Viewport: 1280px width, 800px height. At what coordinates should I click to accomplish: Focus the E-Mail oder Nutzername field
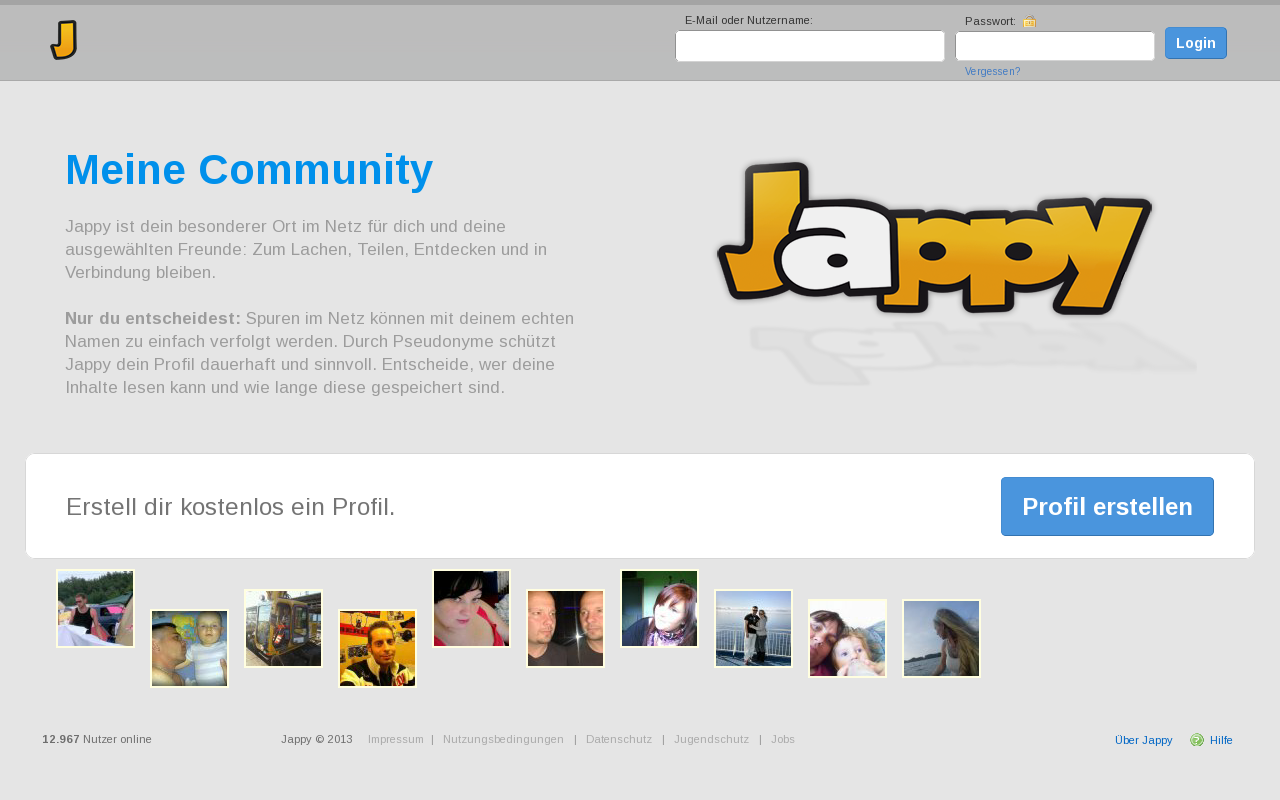pyautogui.click(x=810, y=46)
